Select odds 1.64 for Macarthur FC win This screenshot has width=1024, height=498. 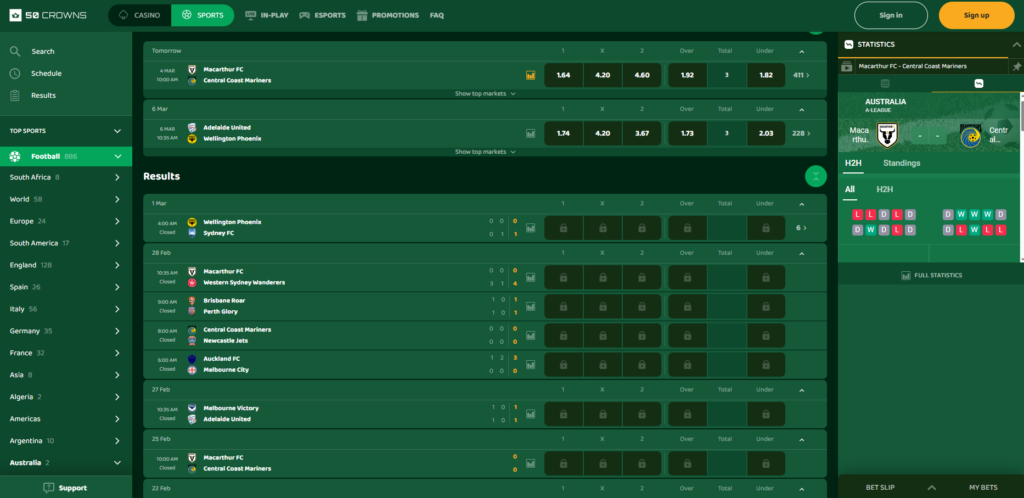coord(563,75)
